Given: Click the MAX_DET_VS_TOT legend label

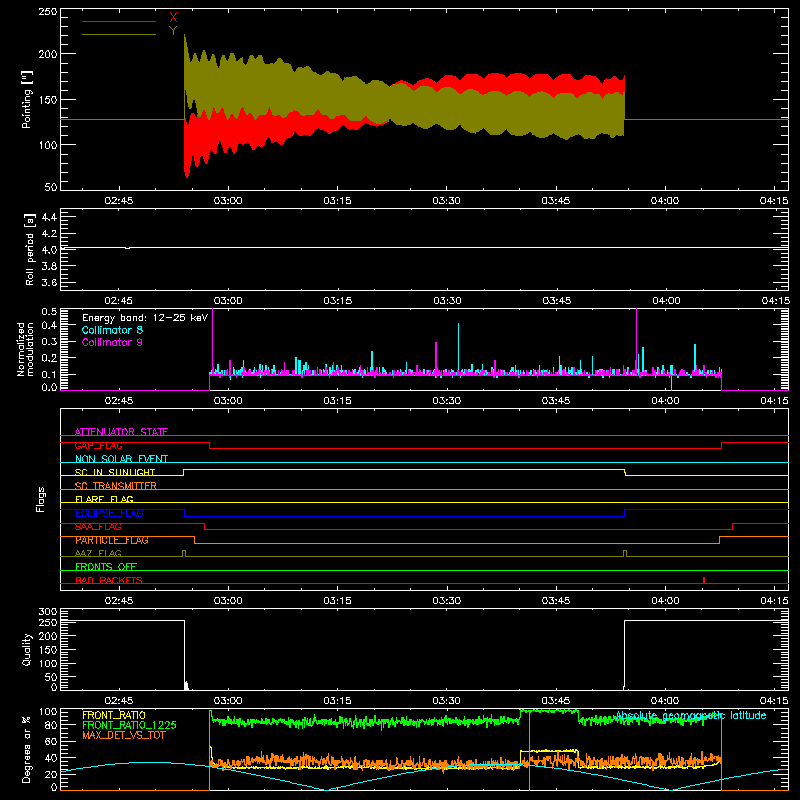Looking at the screenshot, I should pyautogui.click(x=124, y=735).
